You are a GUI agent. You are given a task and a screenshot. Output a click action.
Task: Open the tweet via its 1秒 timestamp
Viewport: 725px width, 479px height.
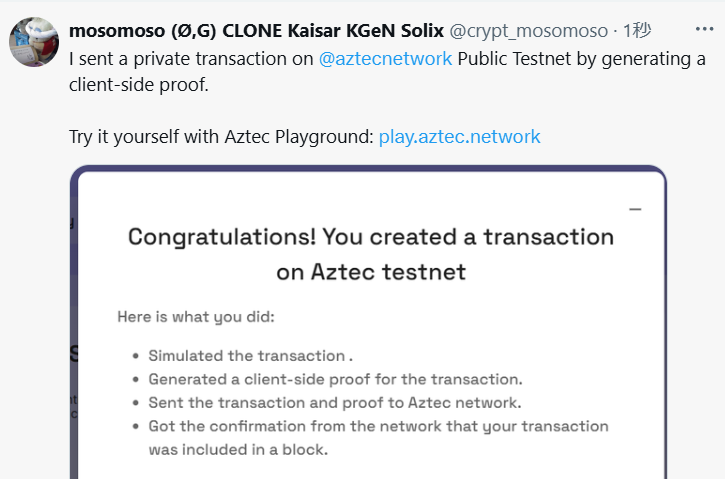coord(637,31)
